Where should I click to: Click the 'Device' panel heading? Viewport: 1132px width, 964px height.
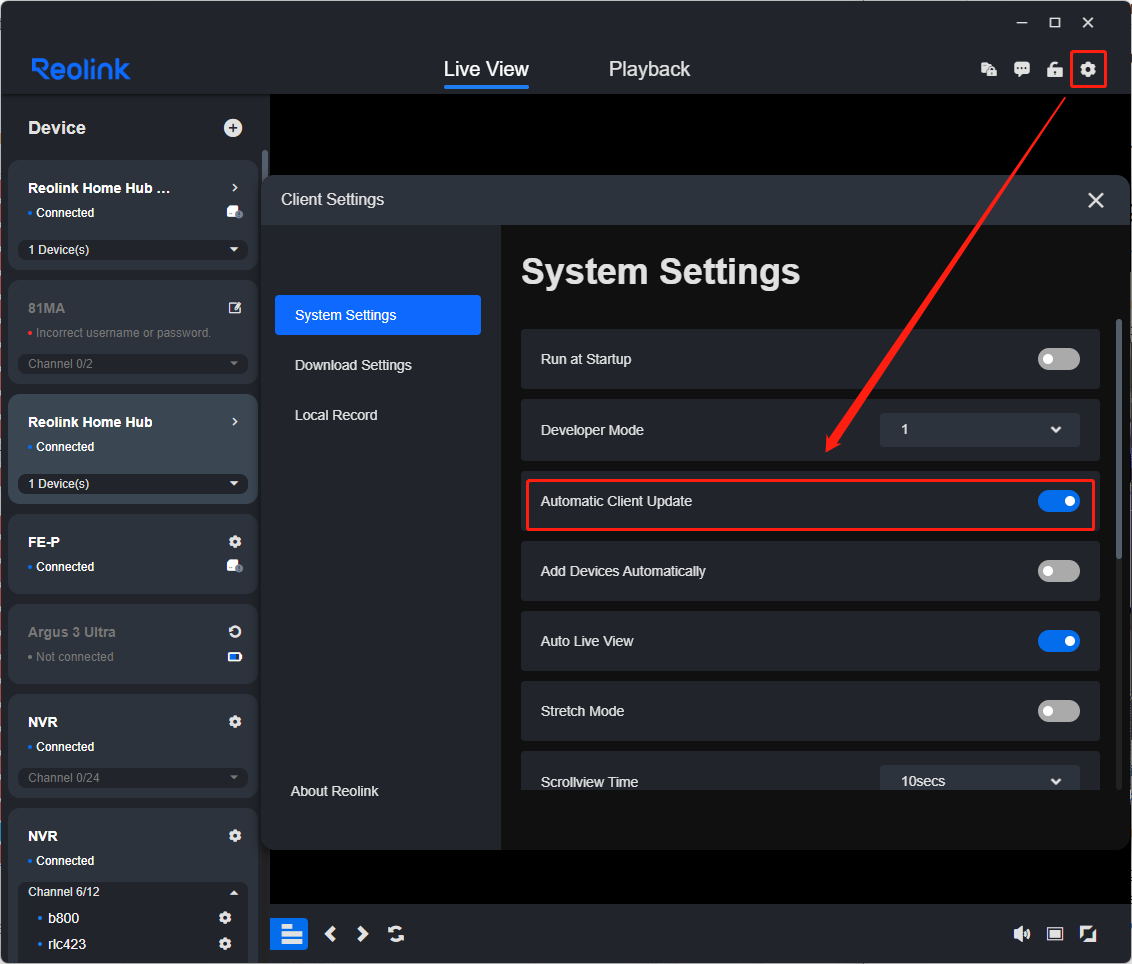click(57, 128)
